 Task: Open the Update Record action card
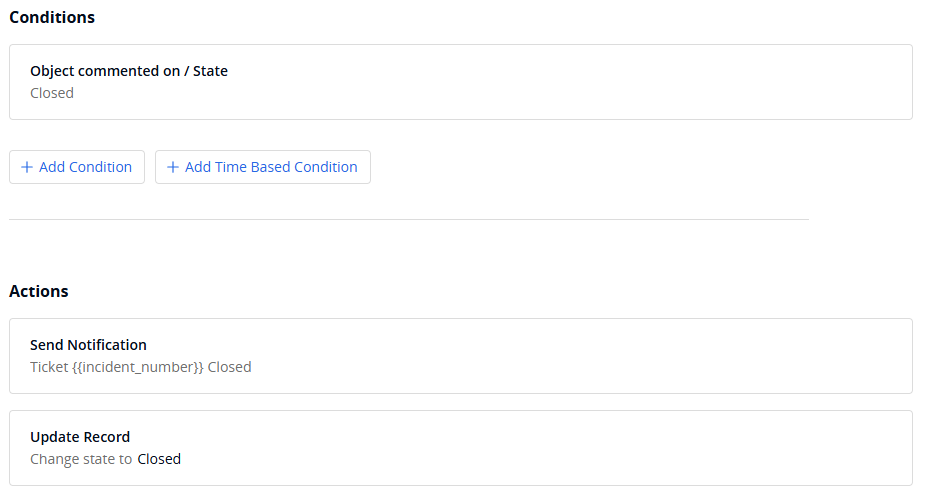pyautogui.click(x=460, y=448)
